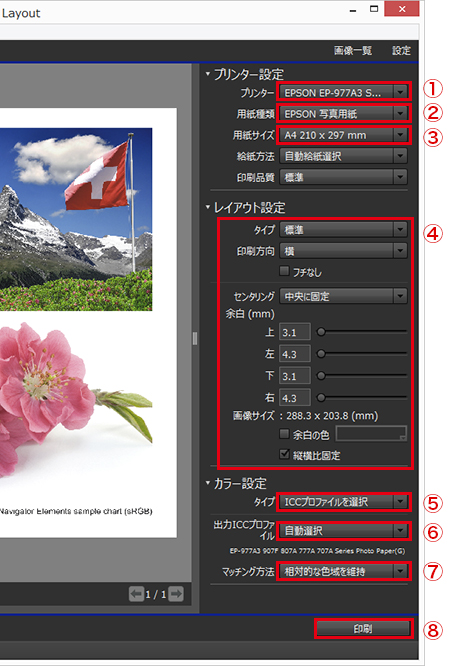Go to the next page arrow
The width and height of the screenshot is (455, 666).
(176, 593)
